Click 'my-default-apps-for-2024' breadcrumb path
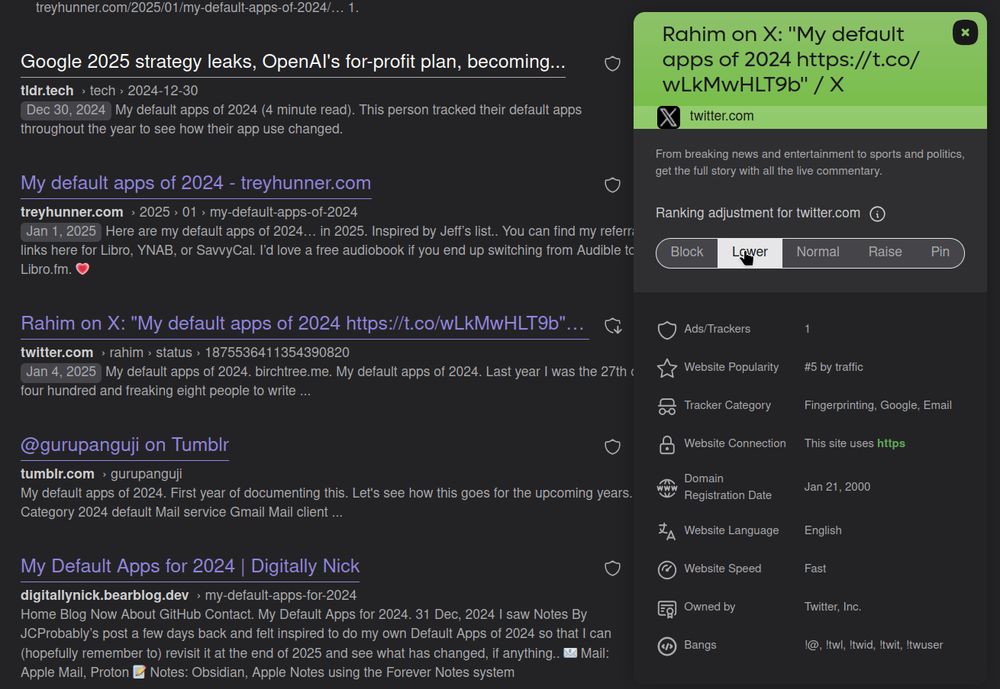Screen dimensions: 1000x689 (x=281, y=595)
